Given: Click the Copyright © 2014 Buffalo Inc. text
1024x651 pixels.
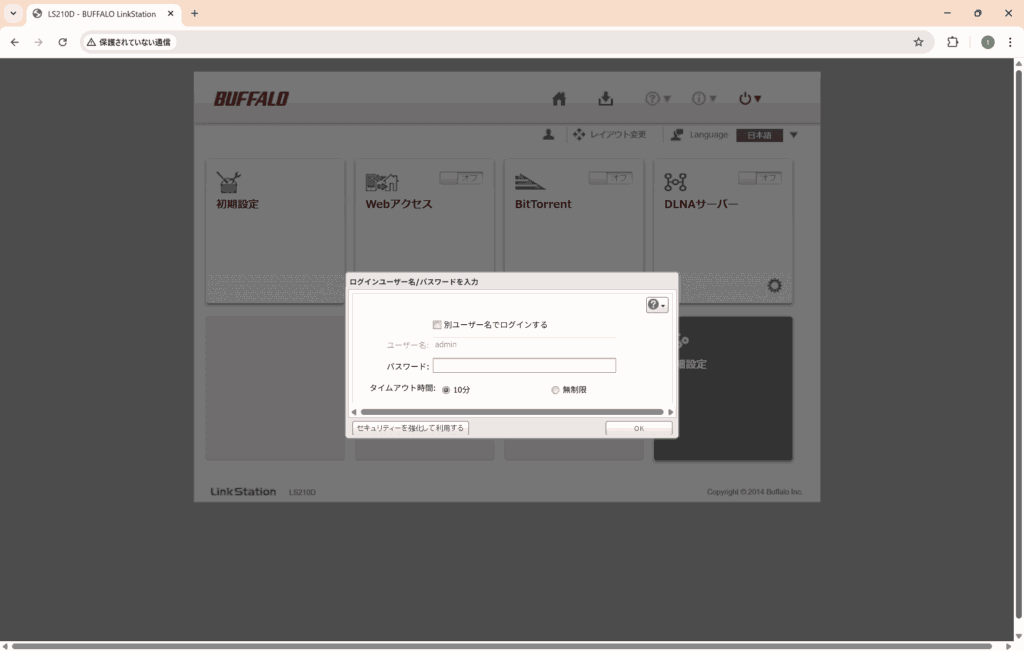Looking at the screenshot, I should (x=754, y=492).
